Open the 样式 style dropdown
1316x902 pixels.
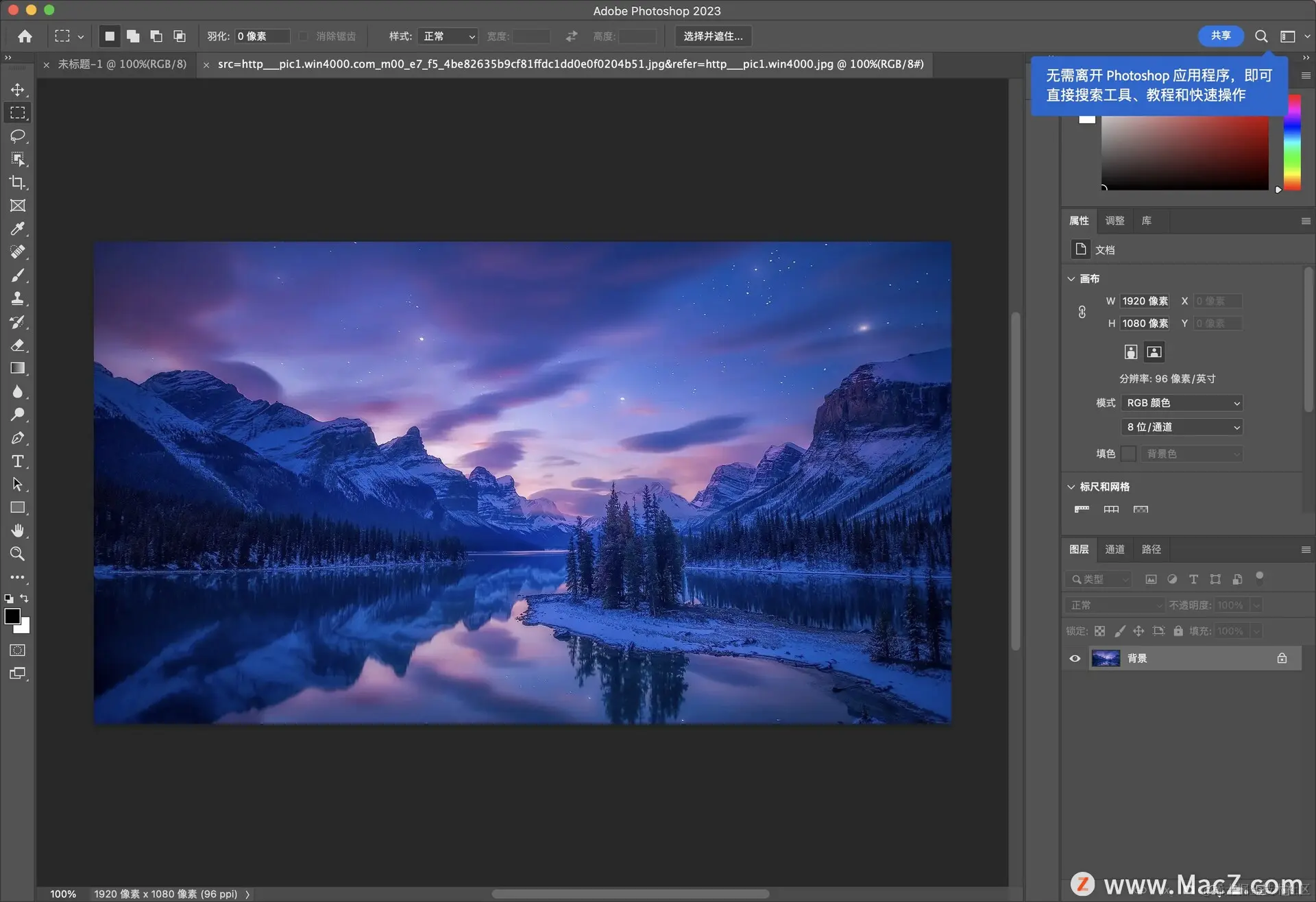(x=449, y=36)
